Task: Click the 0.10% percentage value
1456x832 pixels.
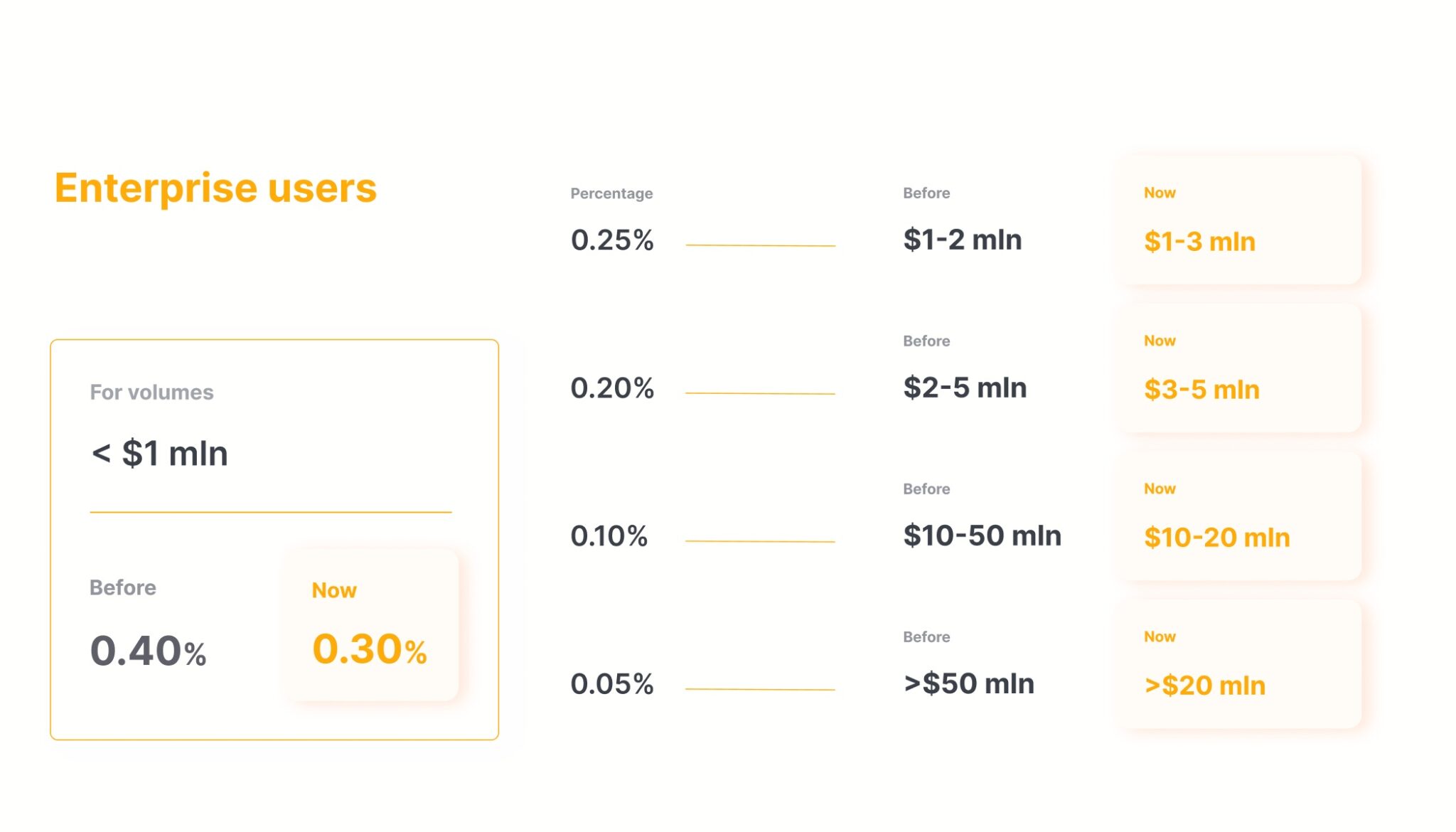Action: [x=609, y=536]
